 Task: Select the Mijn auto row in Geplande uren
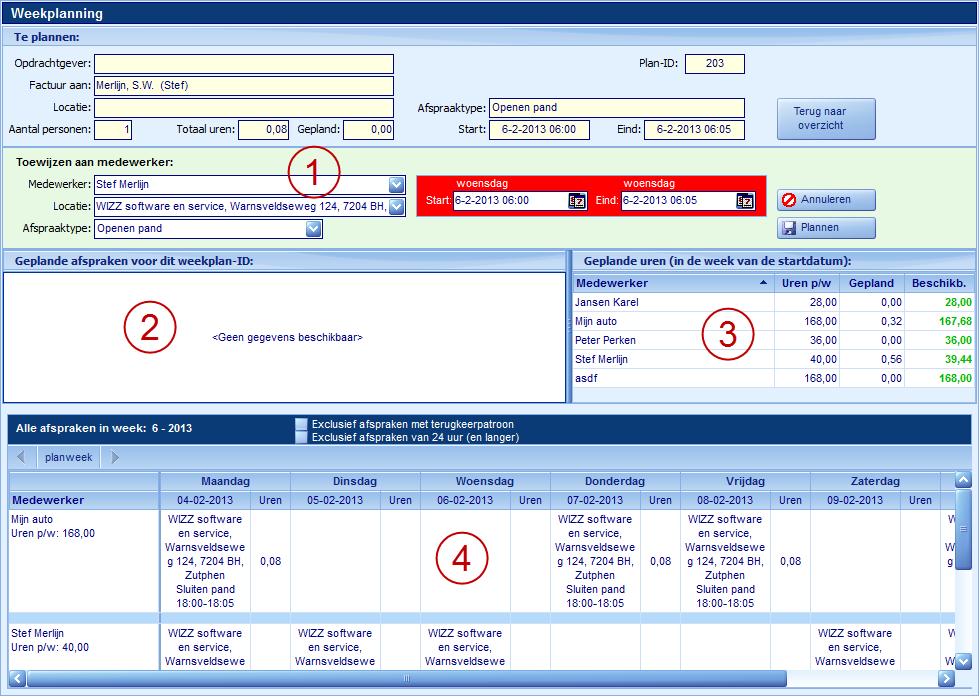tap(774, 321)
